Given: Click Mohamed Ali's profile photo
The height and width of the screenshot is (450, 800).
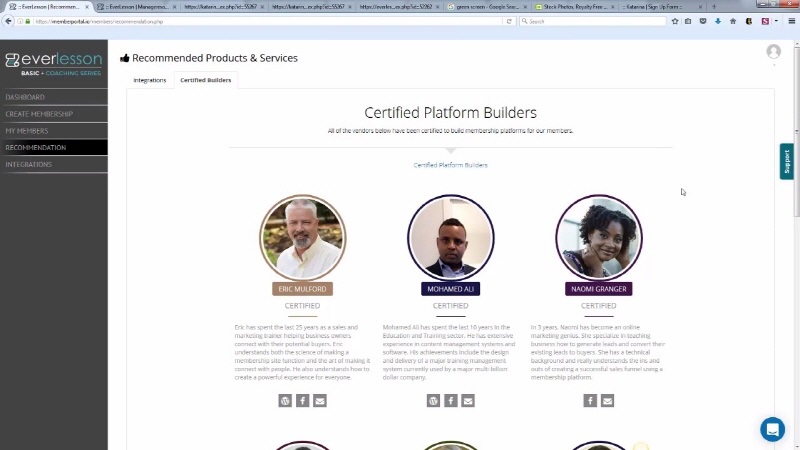Looking at the screenshot, I should [451, 238].
